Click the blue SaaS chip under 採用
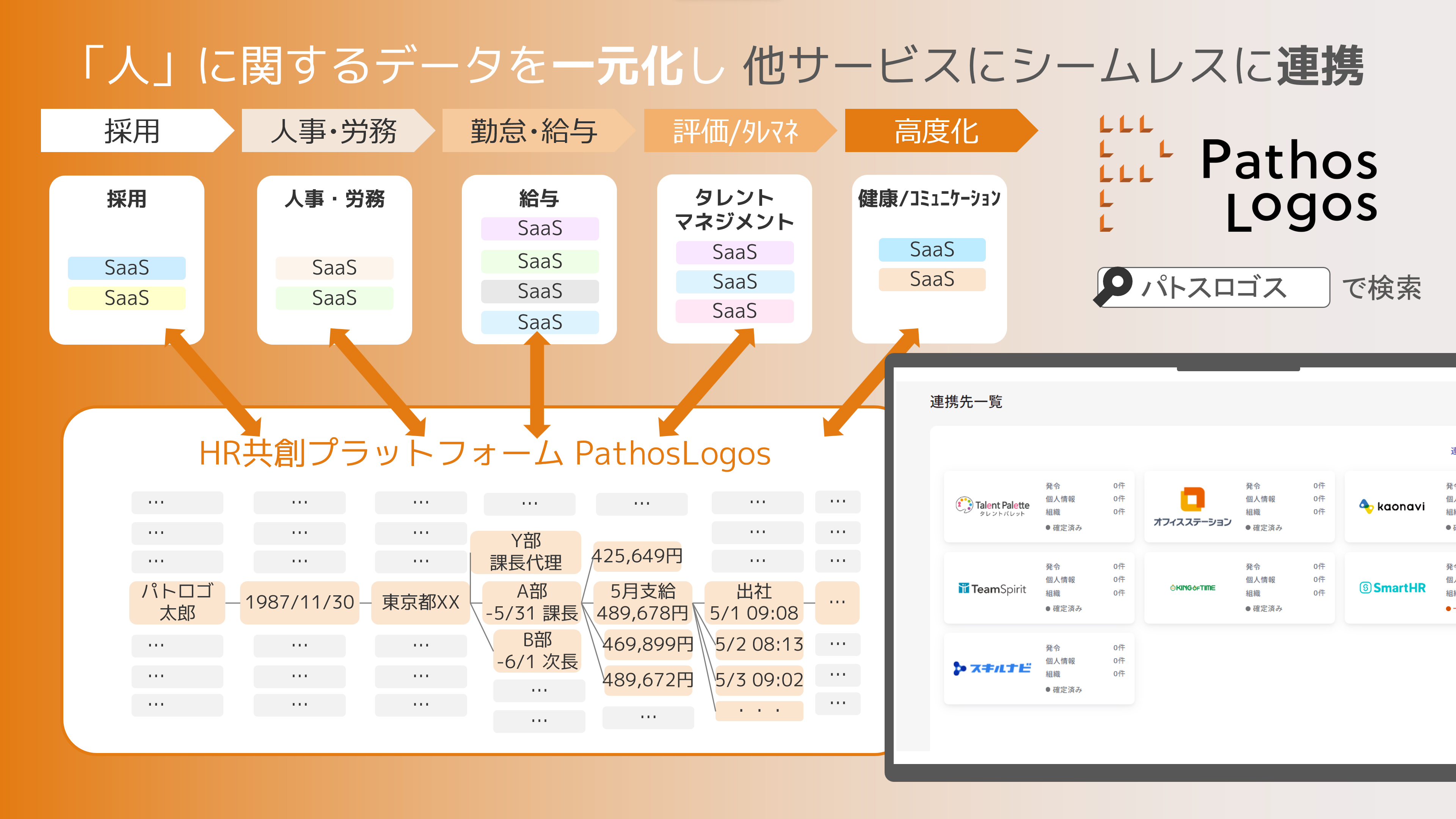Image resolution: width=1456 pixels, height=819 pixels. tap(127, 268)
